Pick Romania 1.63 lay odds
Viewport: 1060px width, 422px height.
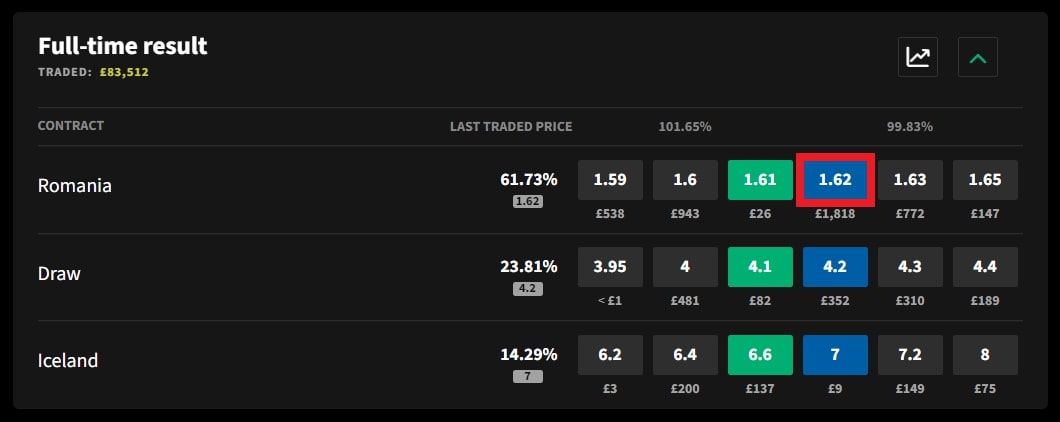click(x=910, y=180)
